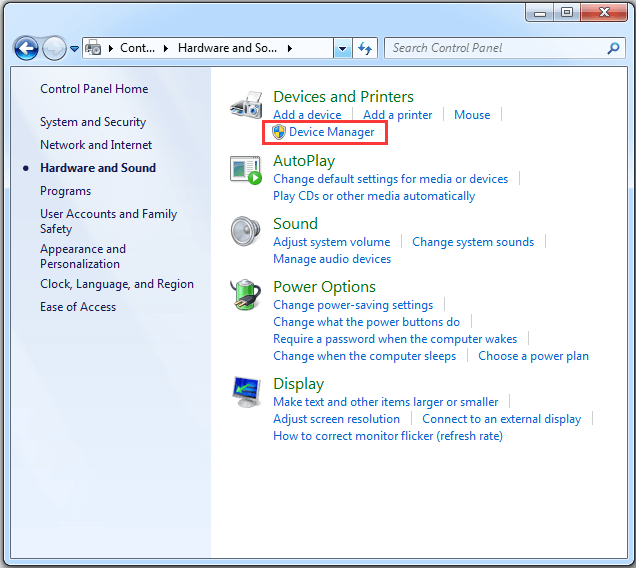Click the AutoPlay category icon
This screenshot has width=636, height=568.
tap(246, 170)
